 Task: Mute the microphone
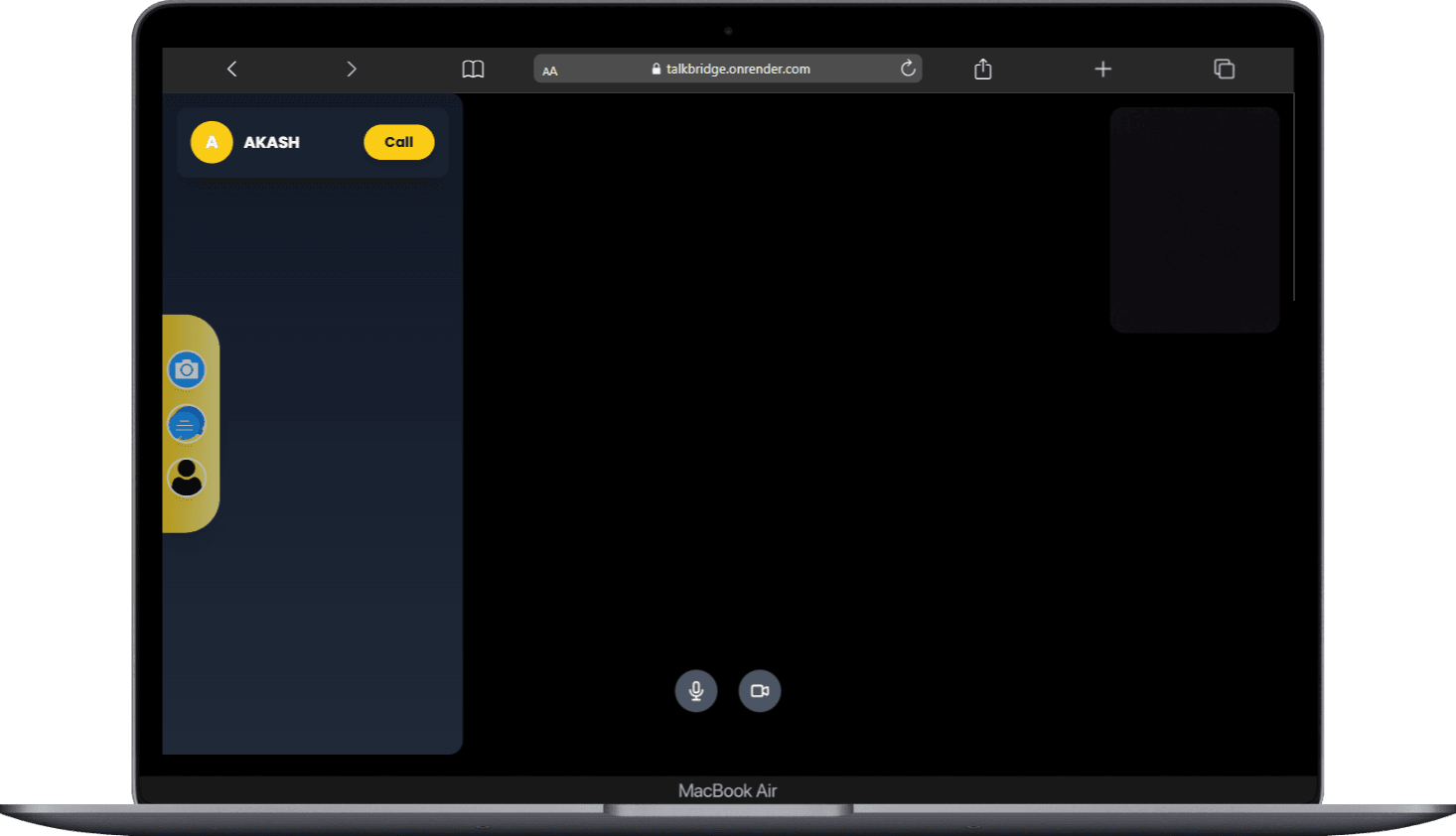click(696, 691)
